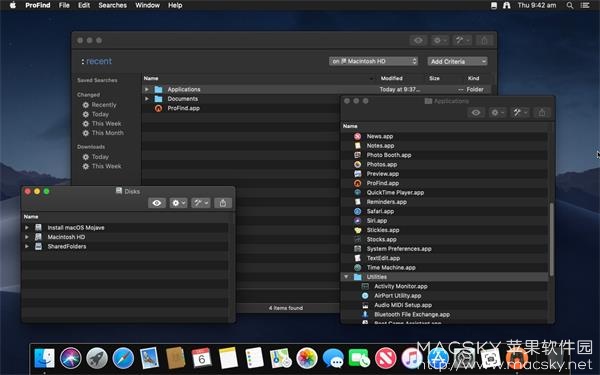Screen dimensions: 600x375
Task: Open the Apple menu
Action: pos(13,5)
